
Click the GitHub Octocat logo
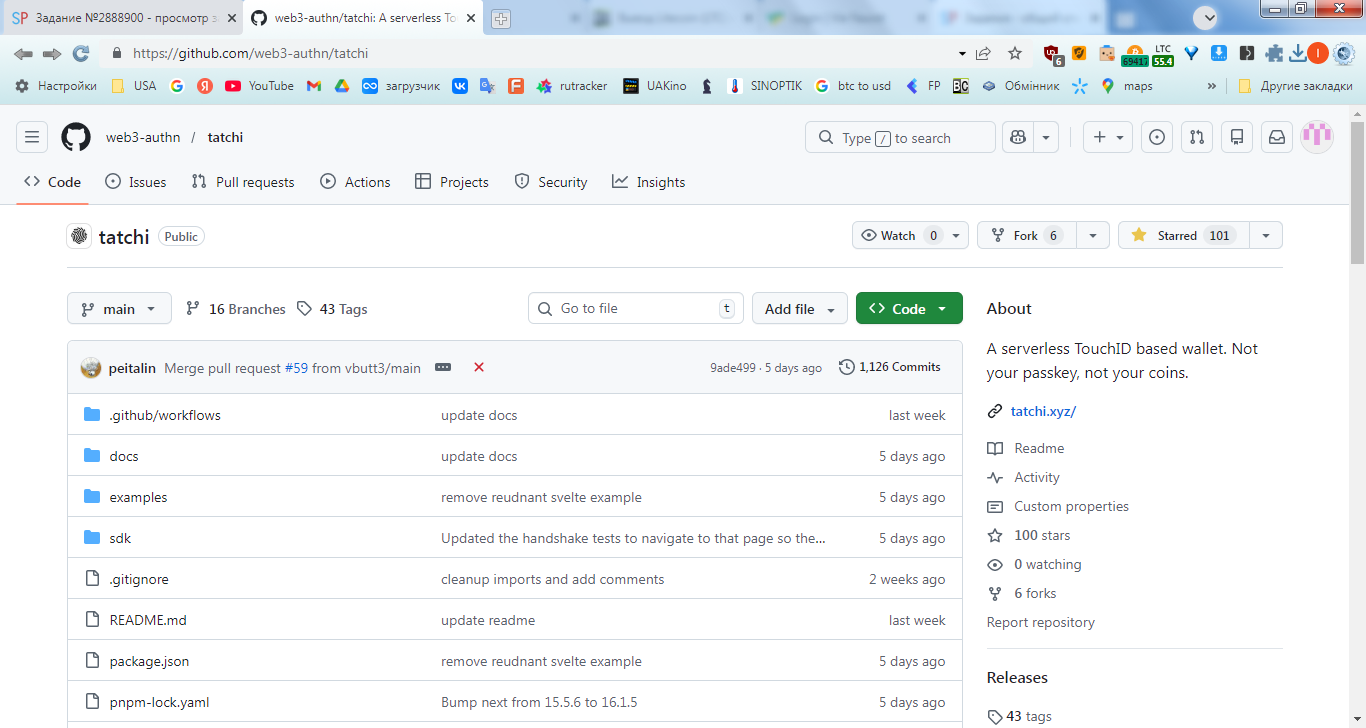(x=76, y=137)
